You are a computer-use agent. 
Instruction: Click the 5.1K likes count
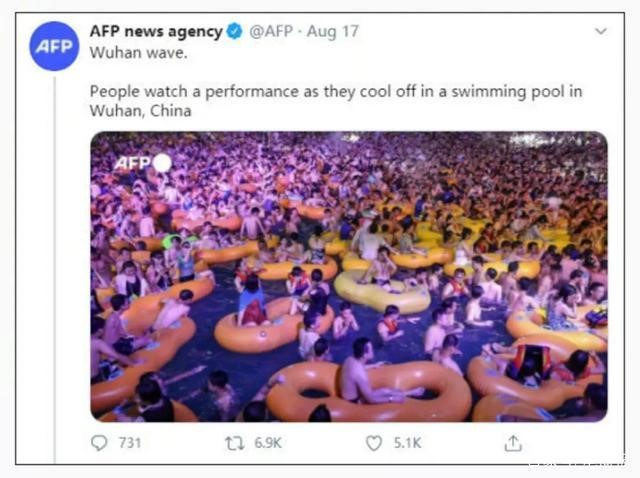click(404, 442)
